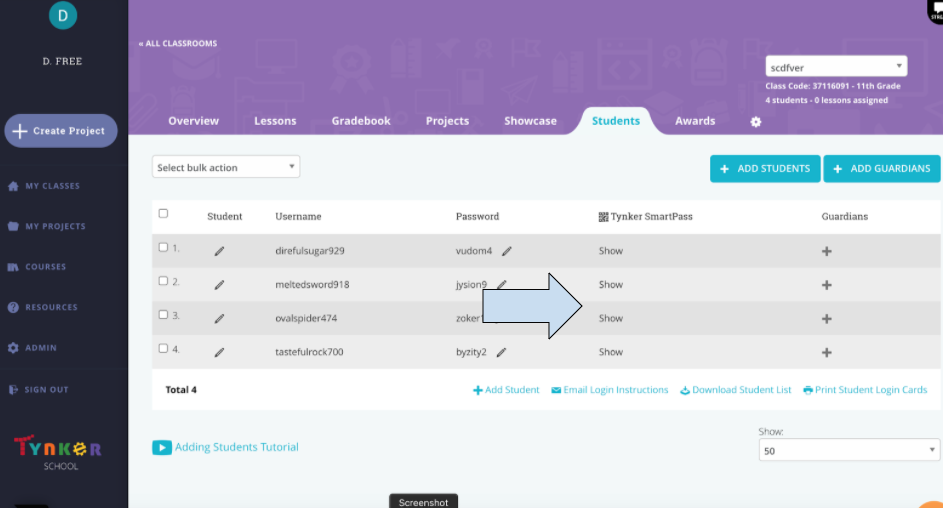Switch to the Projects tab

[x=447, y=121]
